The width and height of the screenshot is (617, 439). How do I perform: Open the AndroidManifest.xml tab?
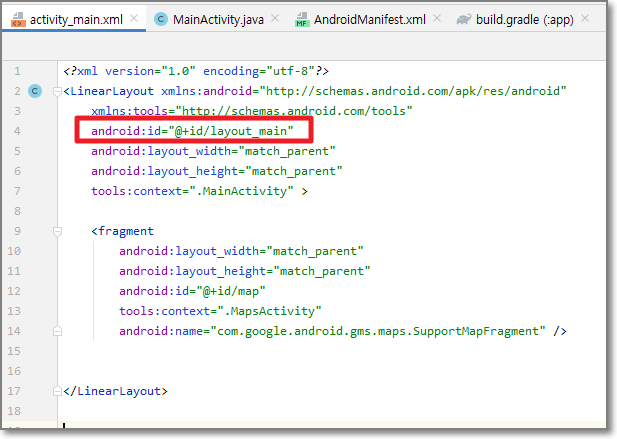[x=369, y=19]
